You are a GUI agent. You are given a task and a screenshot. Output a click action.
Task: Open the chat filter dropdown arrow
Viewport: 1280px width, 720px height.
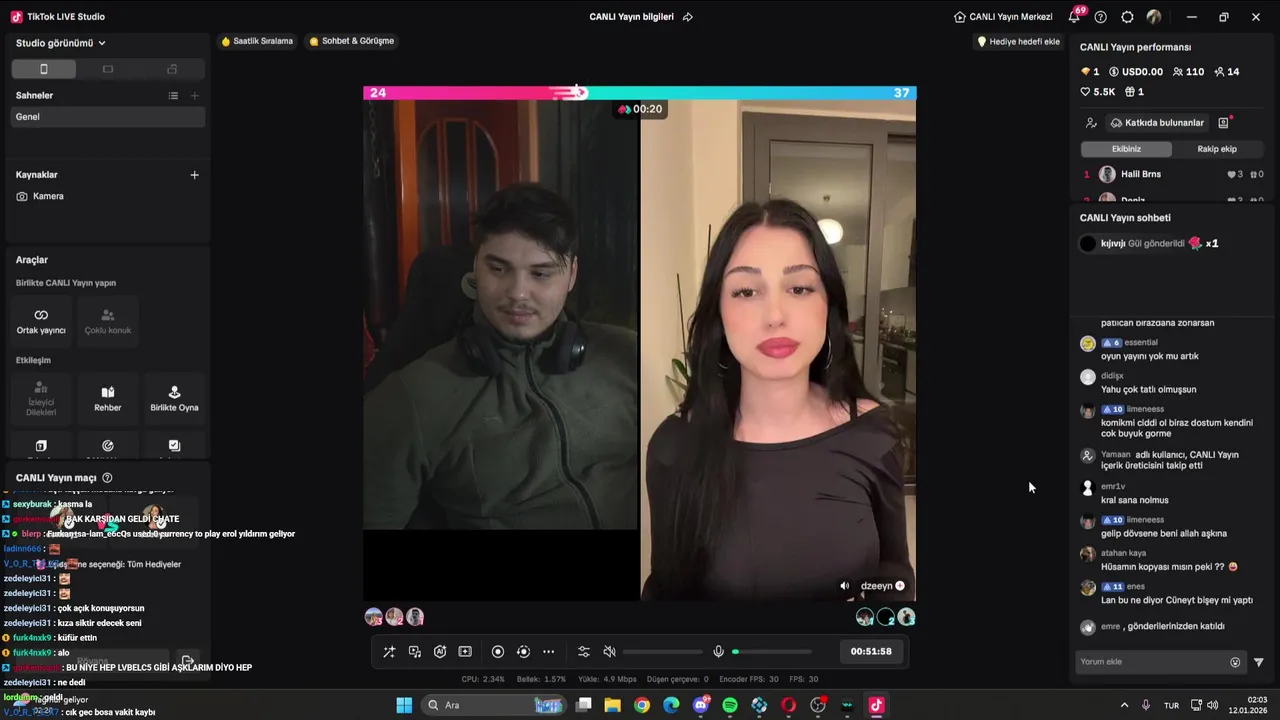click(1259, 662)
